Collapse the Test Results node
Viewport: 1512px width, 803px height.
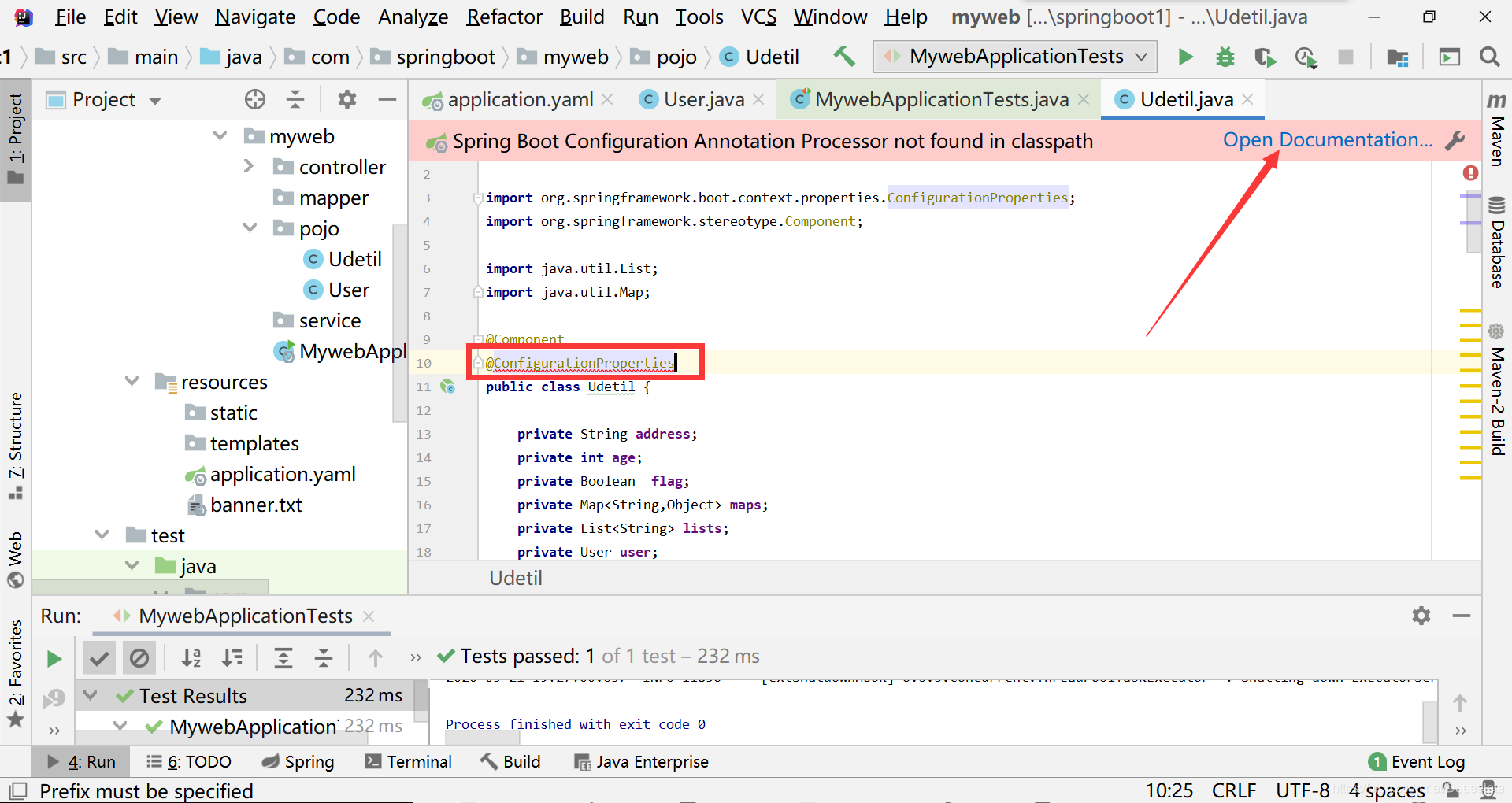(x=91, y=696)
